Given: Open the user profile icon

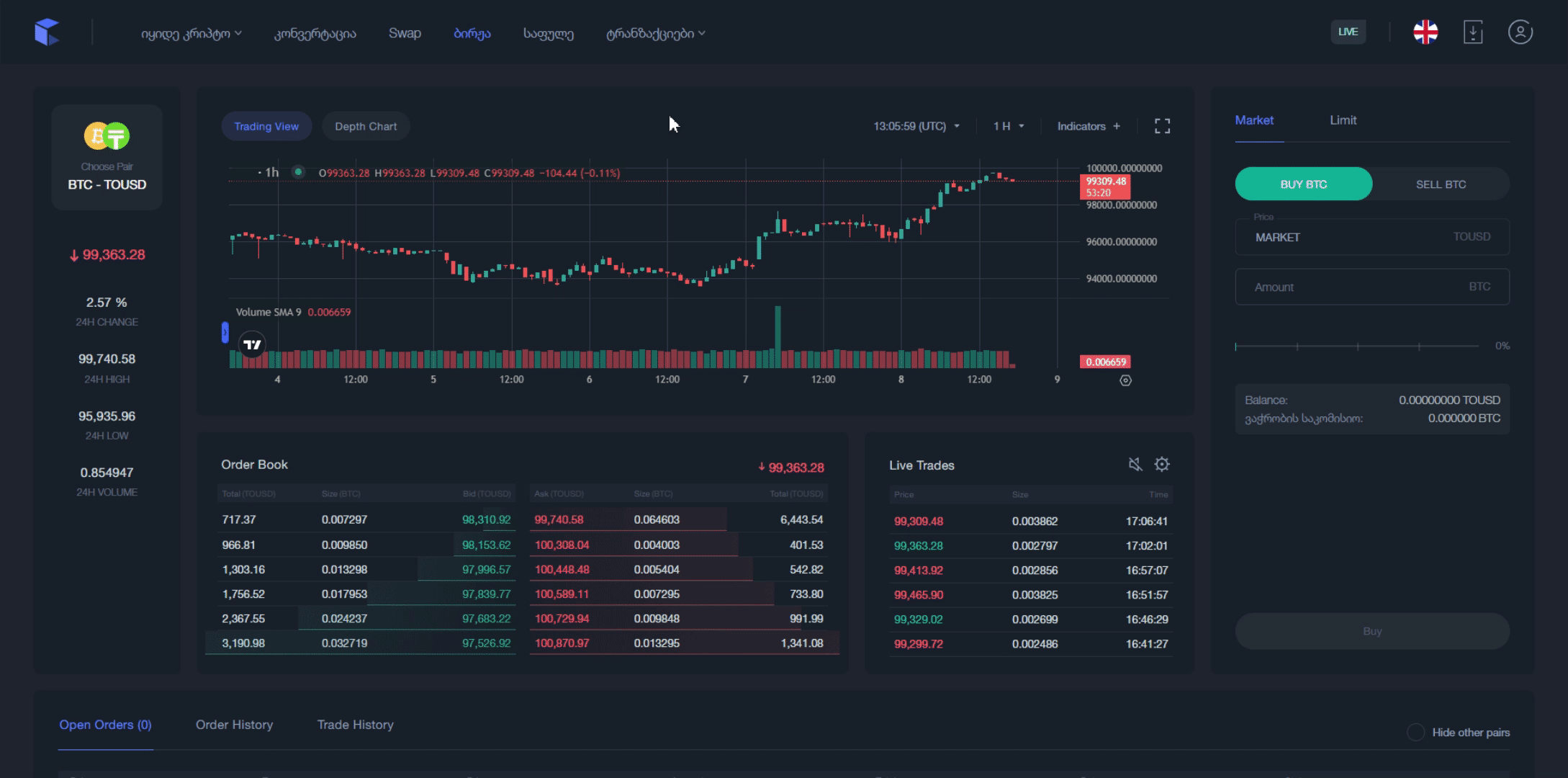Looking at the screenshot, I should click(x=1520, y=32).
